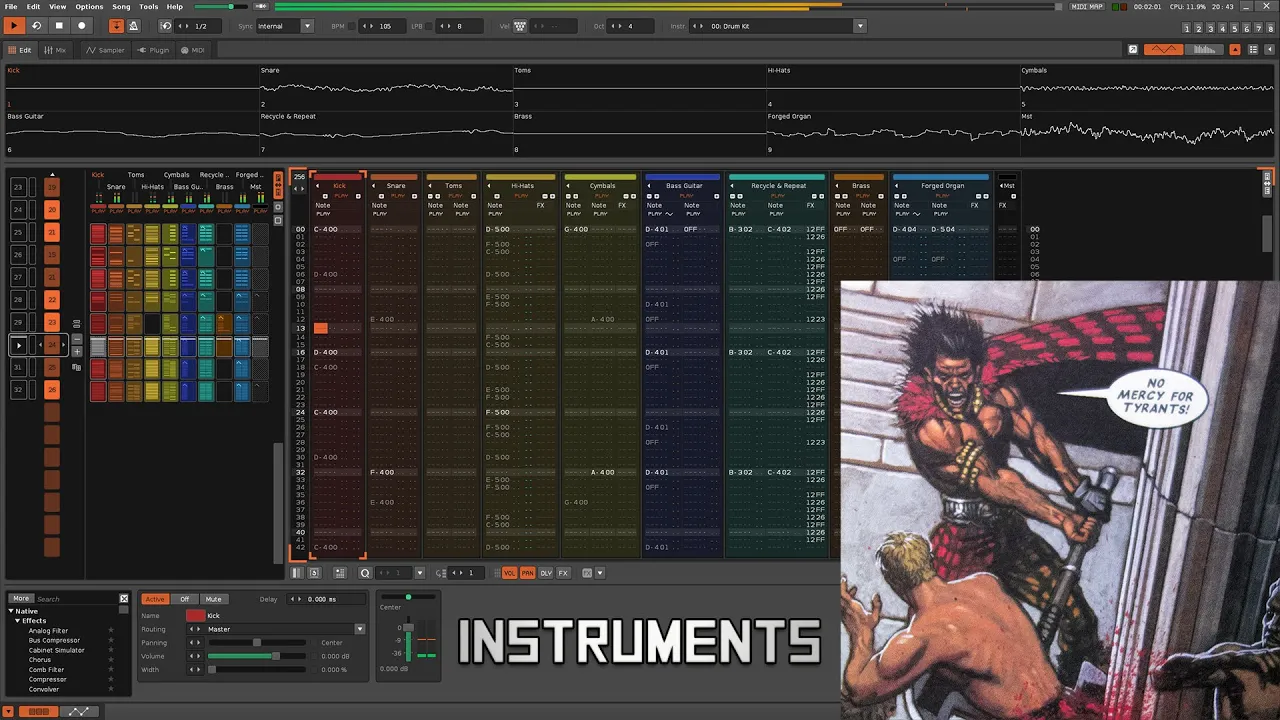Click the list icon beside scopes
The image size is (1280, 720).
point(1254,49)
